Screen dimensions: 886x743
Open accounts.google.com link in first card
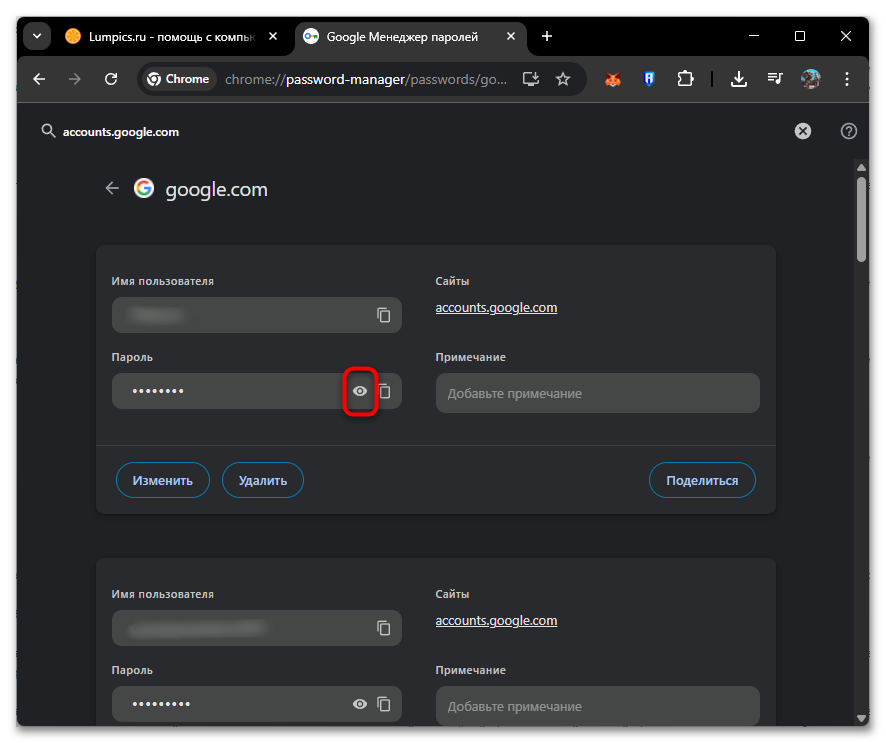click(x=496, y=308)
